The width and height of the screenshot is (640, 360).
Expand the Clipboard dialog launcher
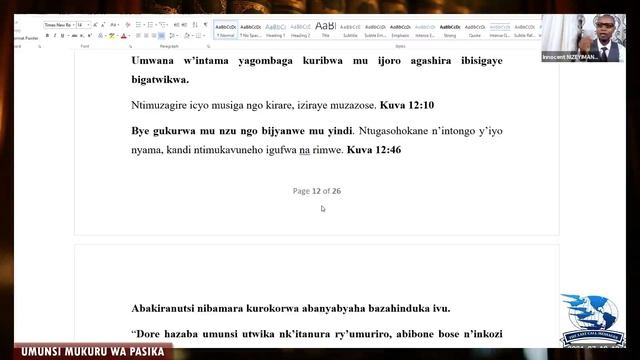pyautogui.click(x=40, y=47)
